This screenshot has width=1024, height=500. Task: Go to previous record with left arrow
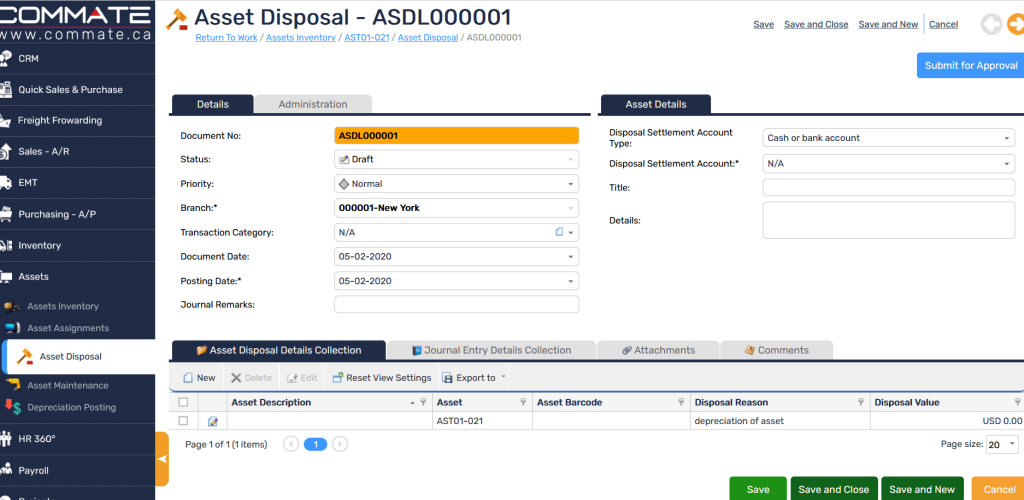[x=991, y=25]
